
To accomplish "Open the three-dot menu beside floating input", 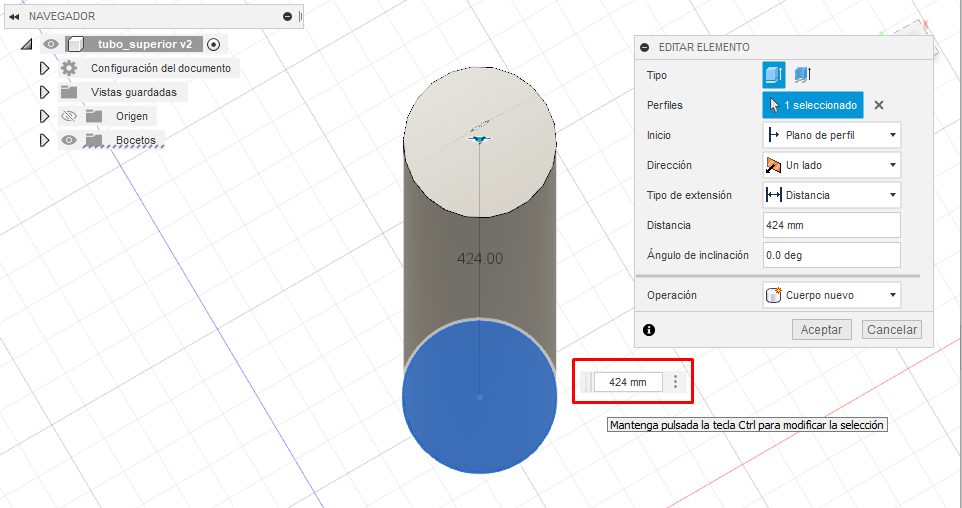I will click(x=675, y=382).
